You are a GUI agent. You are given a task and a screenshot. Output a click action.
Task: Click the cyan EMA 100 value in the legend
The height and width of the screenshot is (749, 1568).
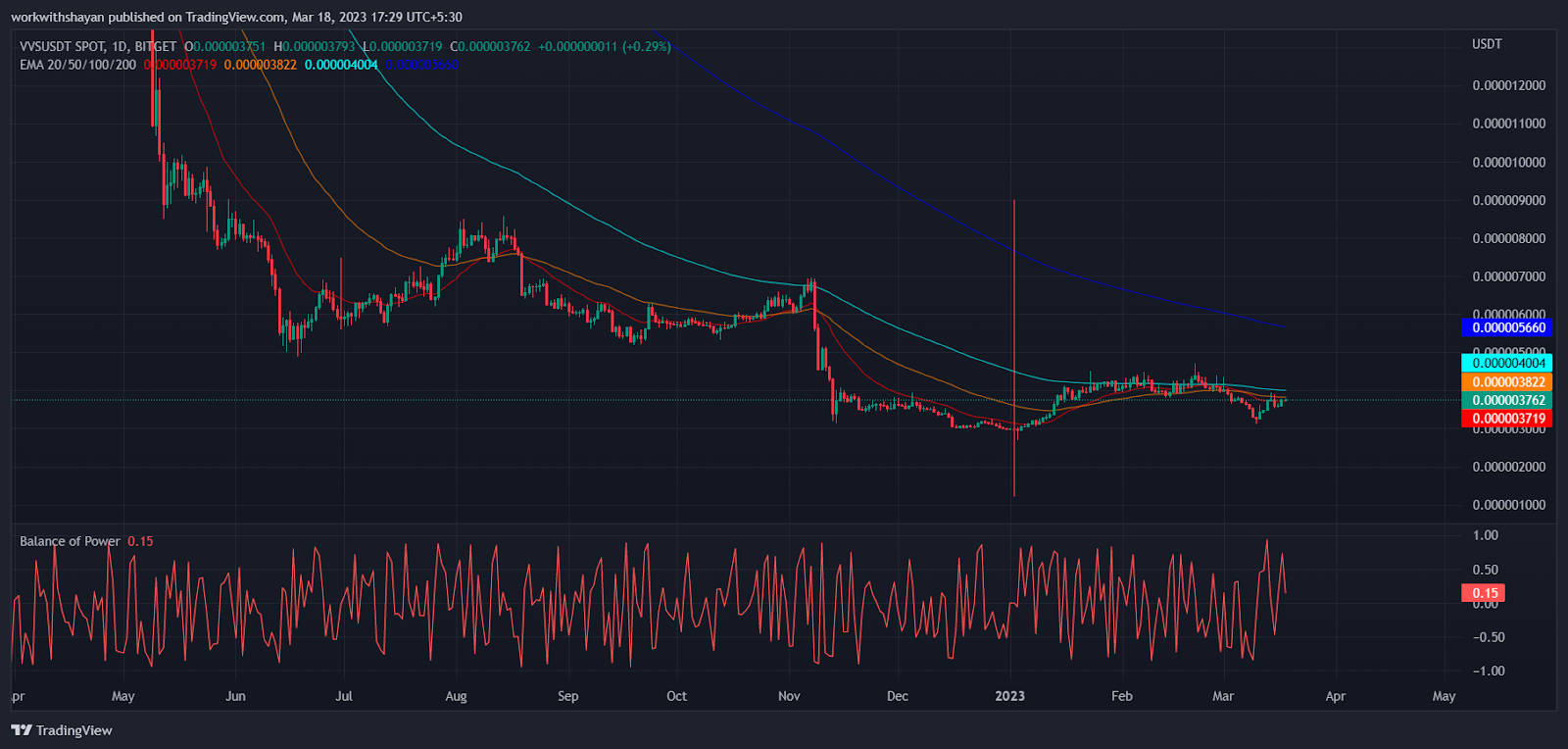[x=341, y=65]
